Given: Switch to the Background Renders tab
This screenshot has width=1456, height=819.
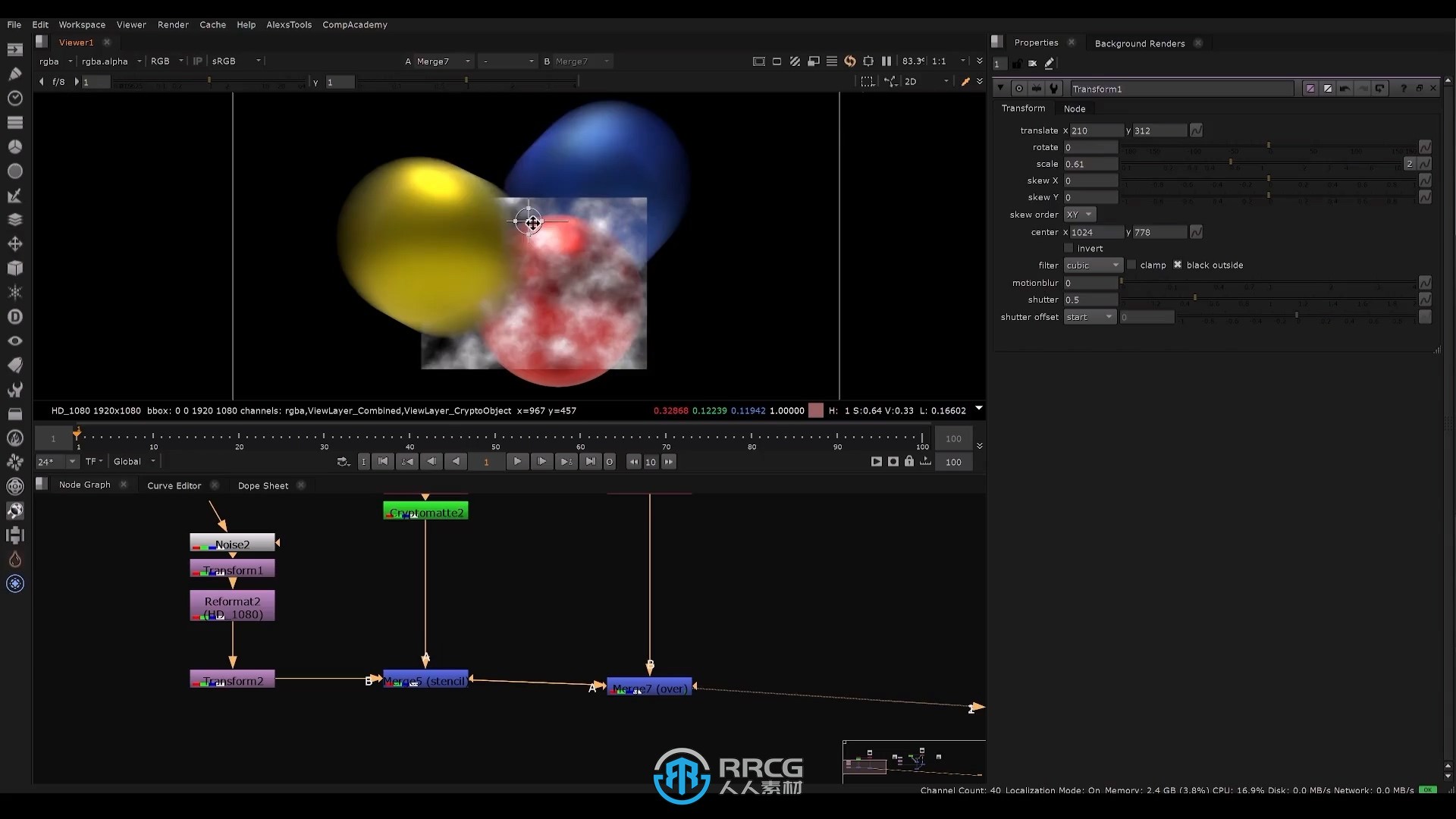Looking at the screenshot, I should coord(1140,43).
